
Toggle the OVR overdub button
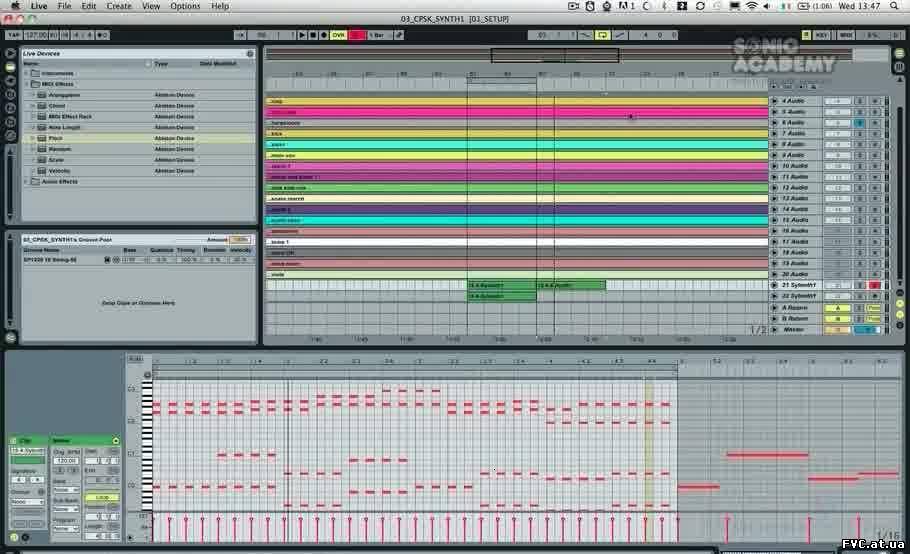point(338,35)
